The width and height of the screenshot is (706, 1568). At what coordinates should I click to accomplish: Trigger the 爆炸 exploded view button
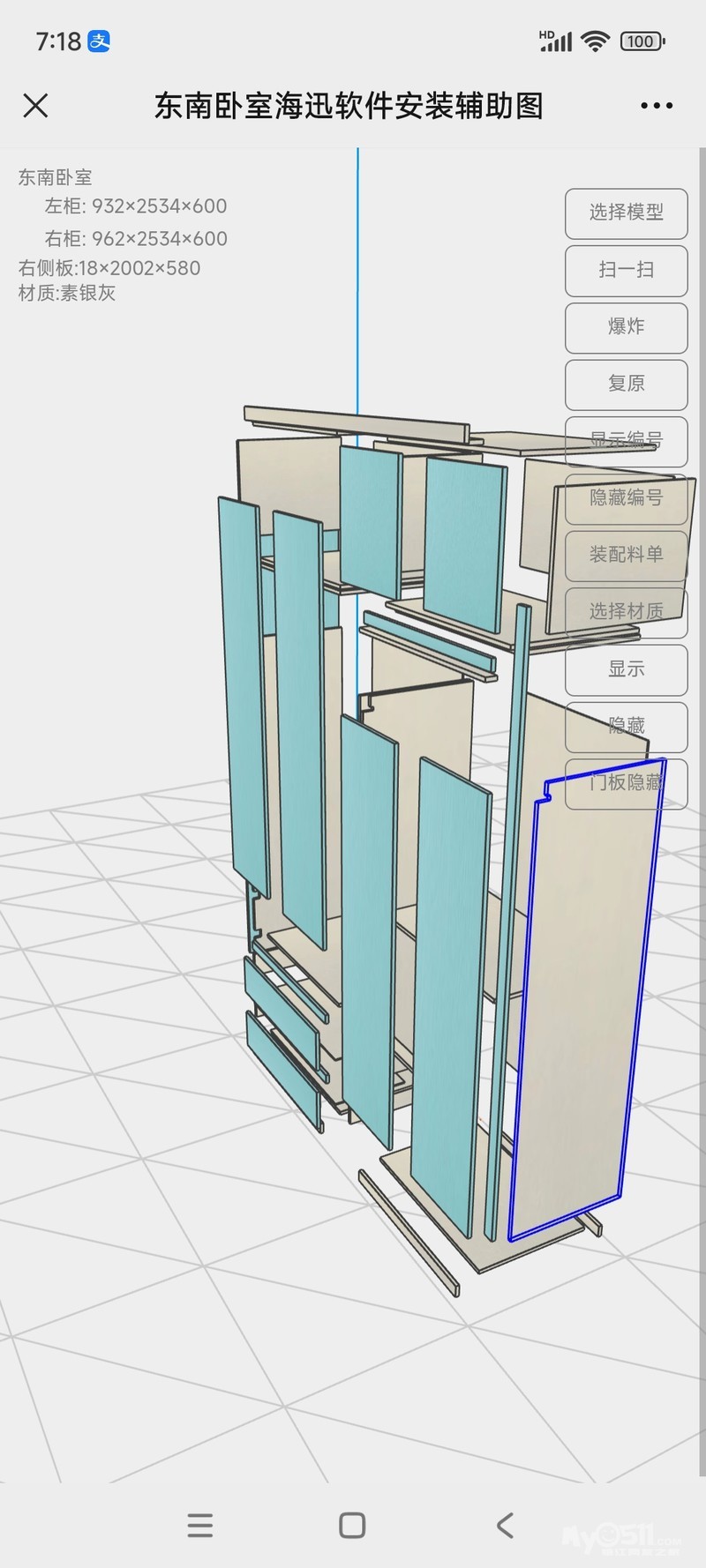(x=626, y=327)
